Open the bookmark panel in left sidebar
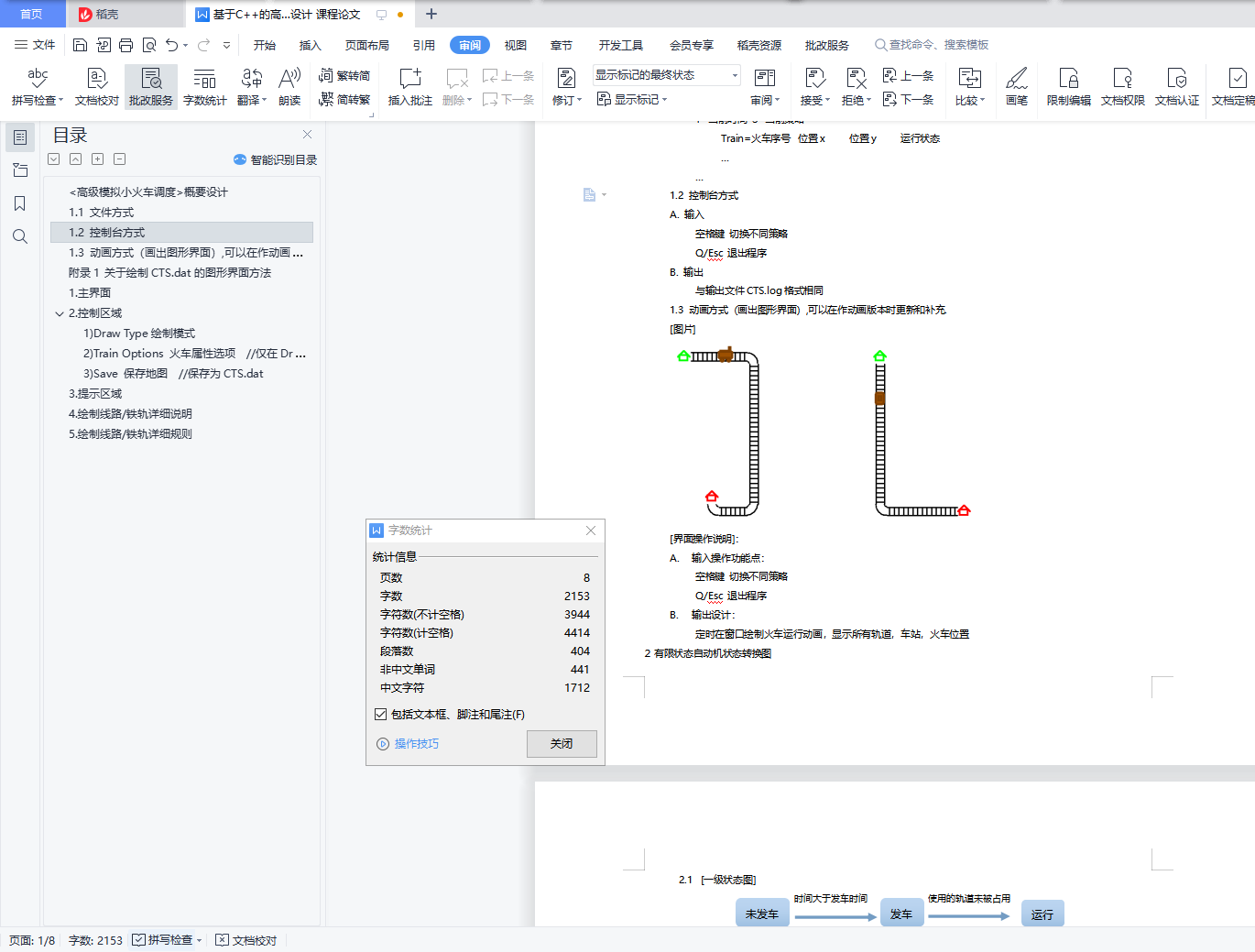 click(x=20, y=203)
